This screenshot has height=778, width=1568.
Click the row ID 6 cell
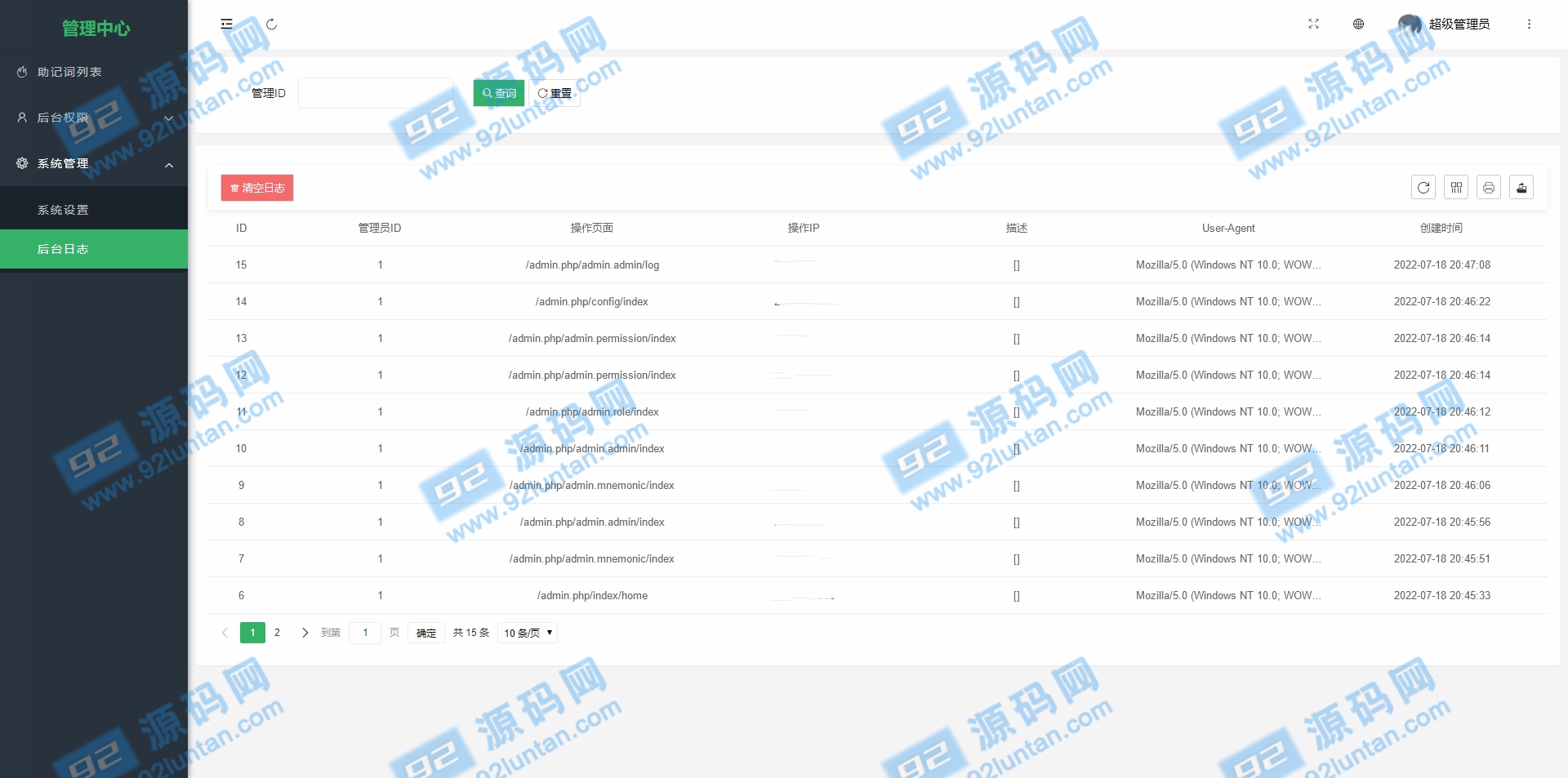(241, 595)
